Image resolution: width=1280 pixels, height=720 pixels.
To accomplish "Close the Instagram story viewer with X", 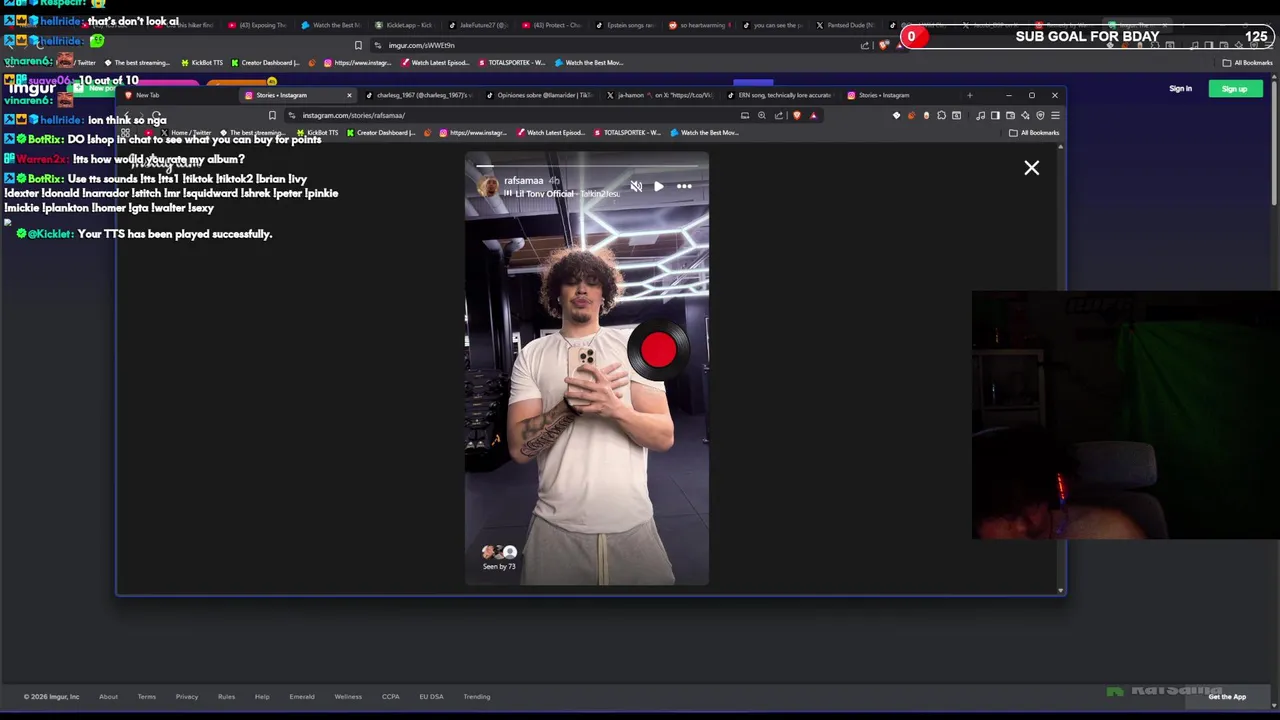I will coord(1031,168).
